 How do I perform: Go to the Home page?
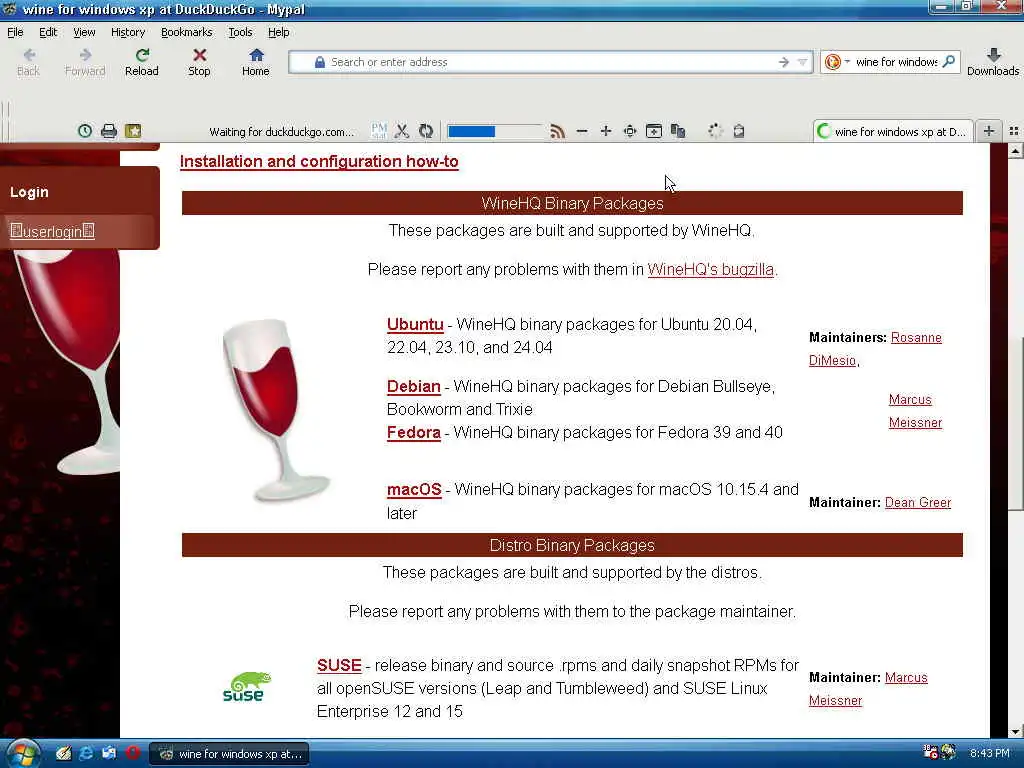pyautogui.click(x=255, y=62)
